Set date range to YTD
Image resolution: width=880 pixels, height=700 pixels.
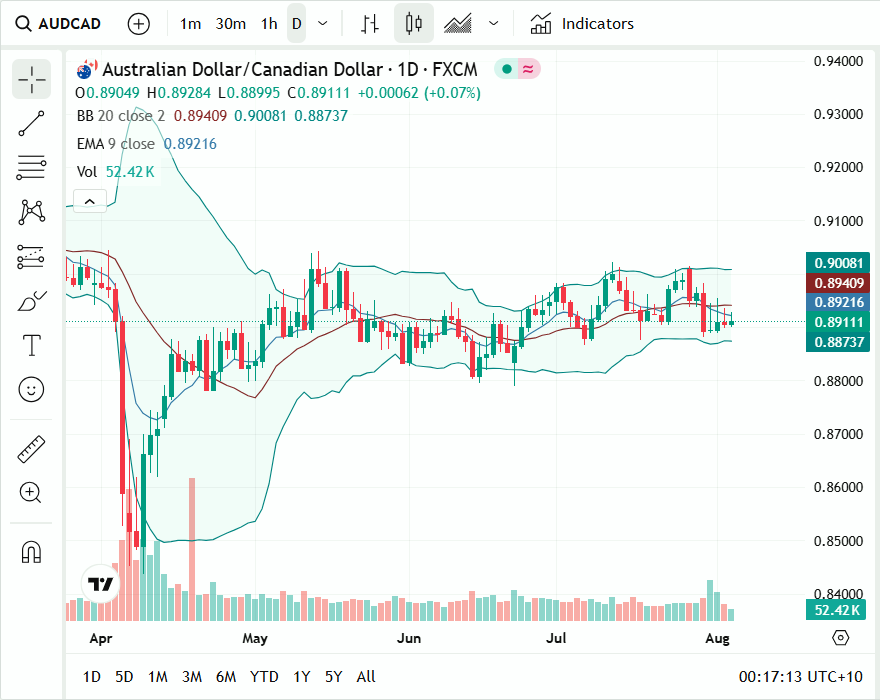[x=264, y=677]
